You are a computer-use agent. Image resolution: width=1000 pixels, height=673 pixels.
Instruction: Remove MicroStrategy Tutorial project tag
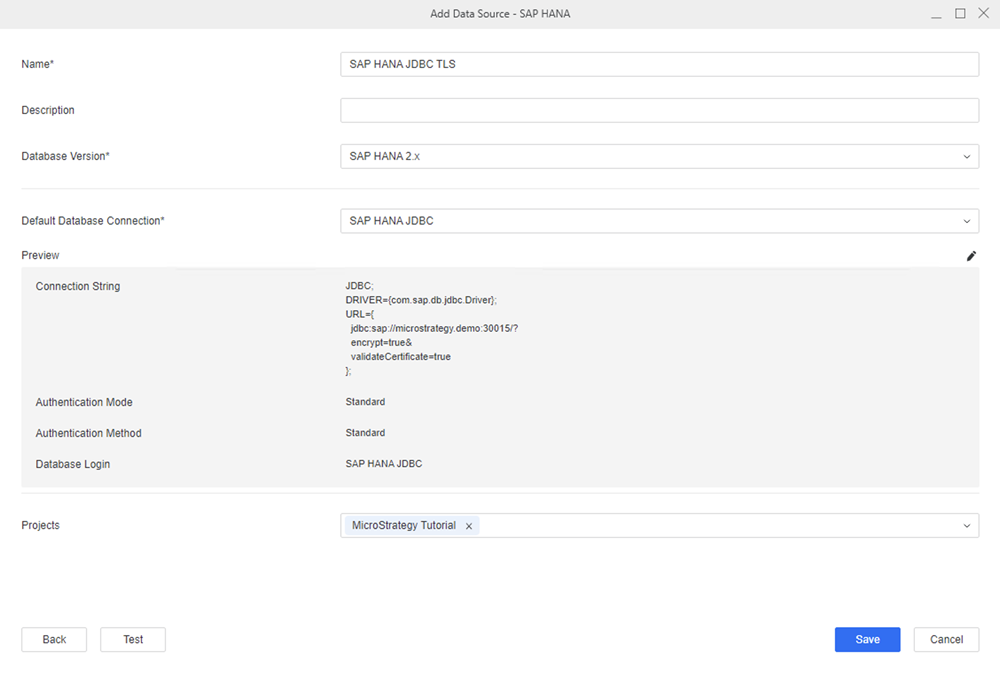click(x=469, y=526)
